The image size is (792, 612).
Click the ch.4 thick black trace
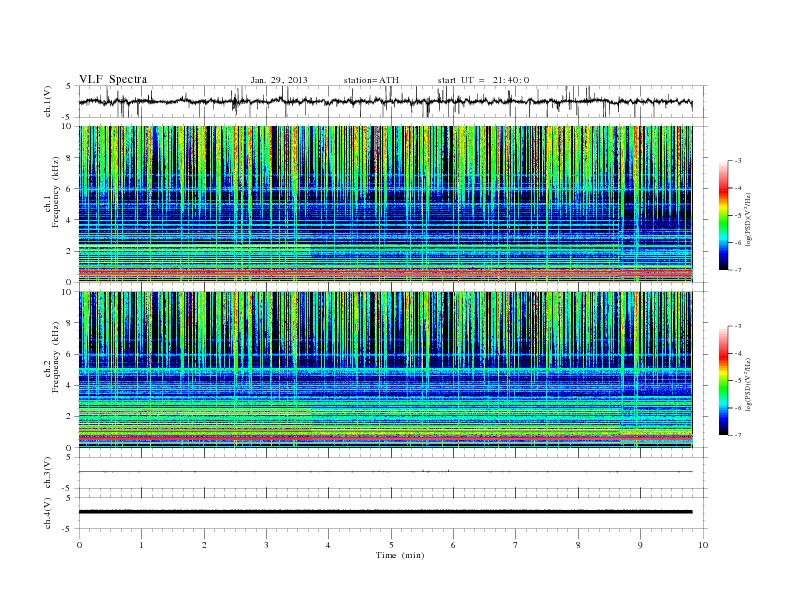pyautogui.click(x=385, y=512)
